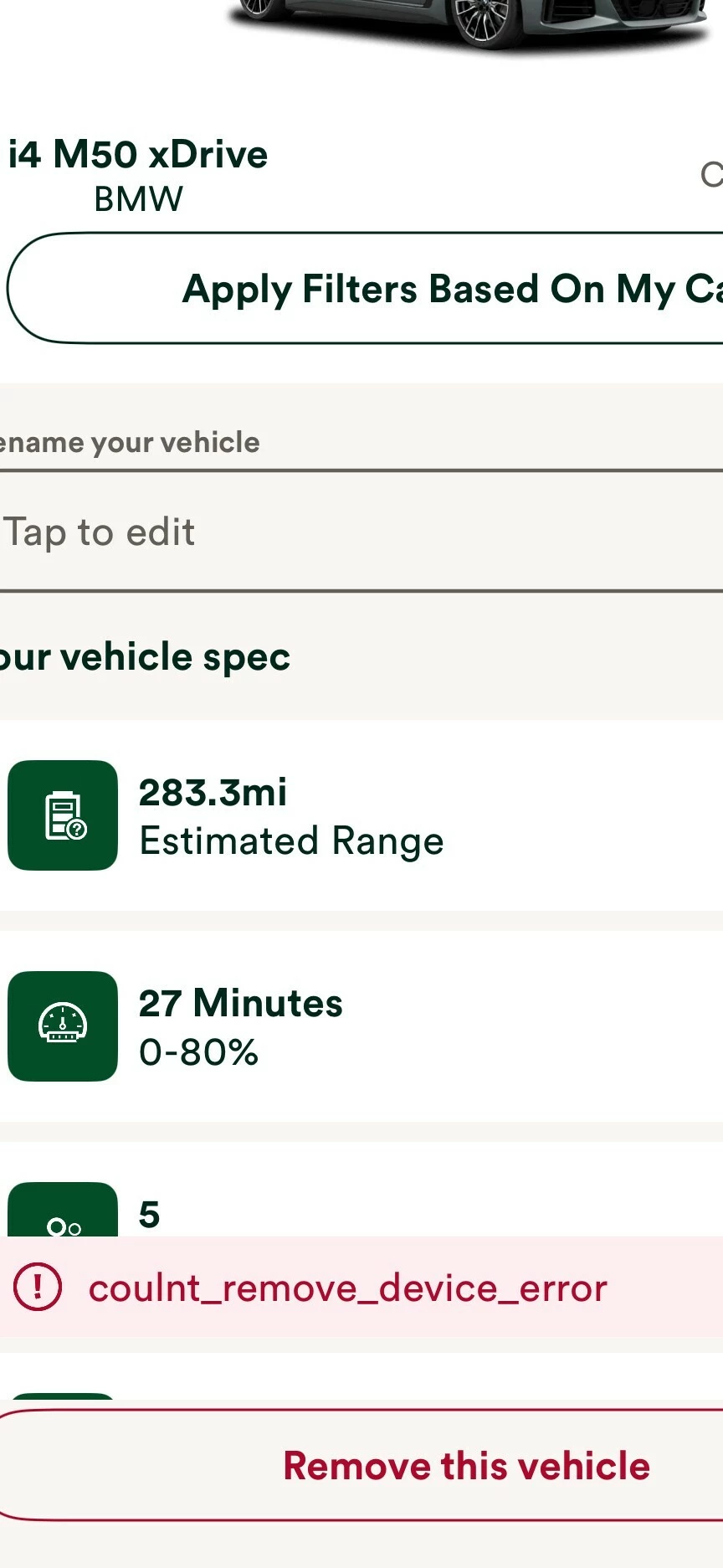Focus the Tap to edit name field
The width and height of the screenshot is (723, 1568).
tap(360, 532)
